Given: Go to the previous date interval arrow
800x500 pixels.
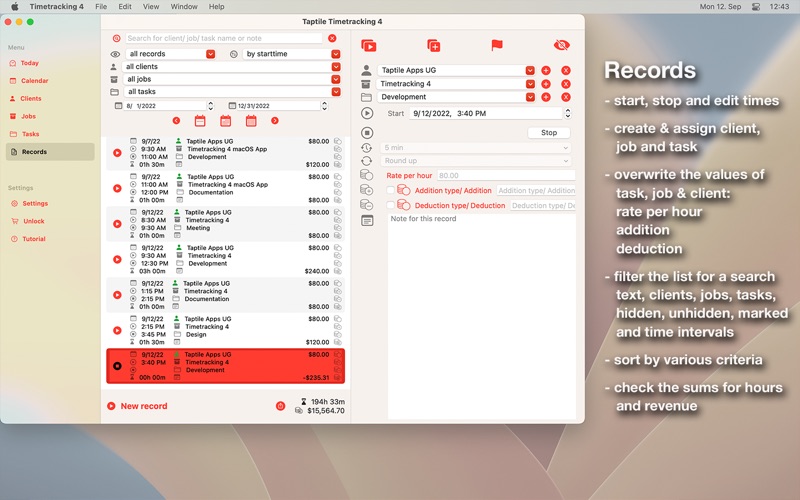Looking at the screenshot, I should 176,121.
